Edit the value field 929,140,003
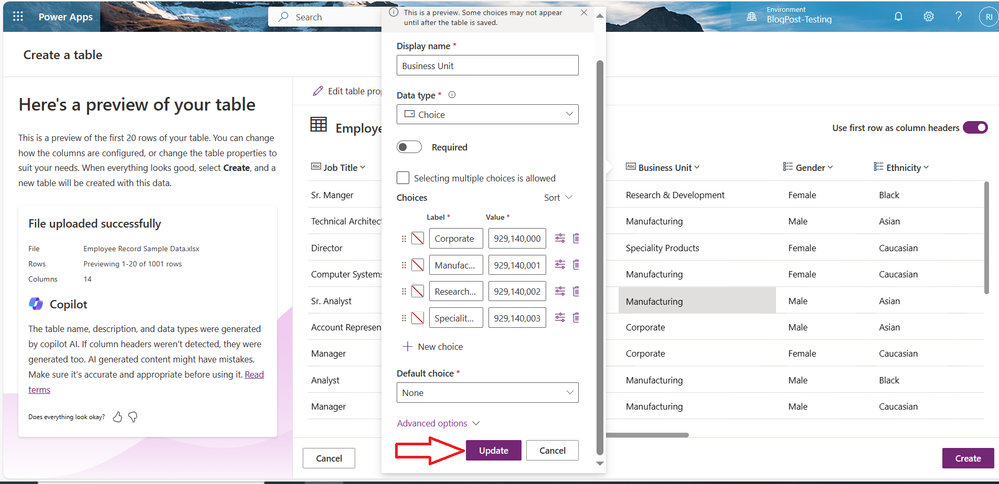This screenshot has height=484, width=999. coord(517,317)
